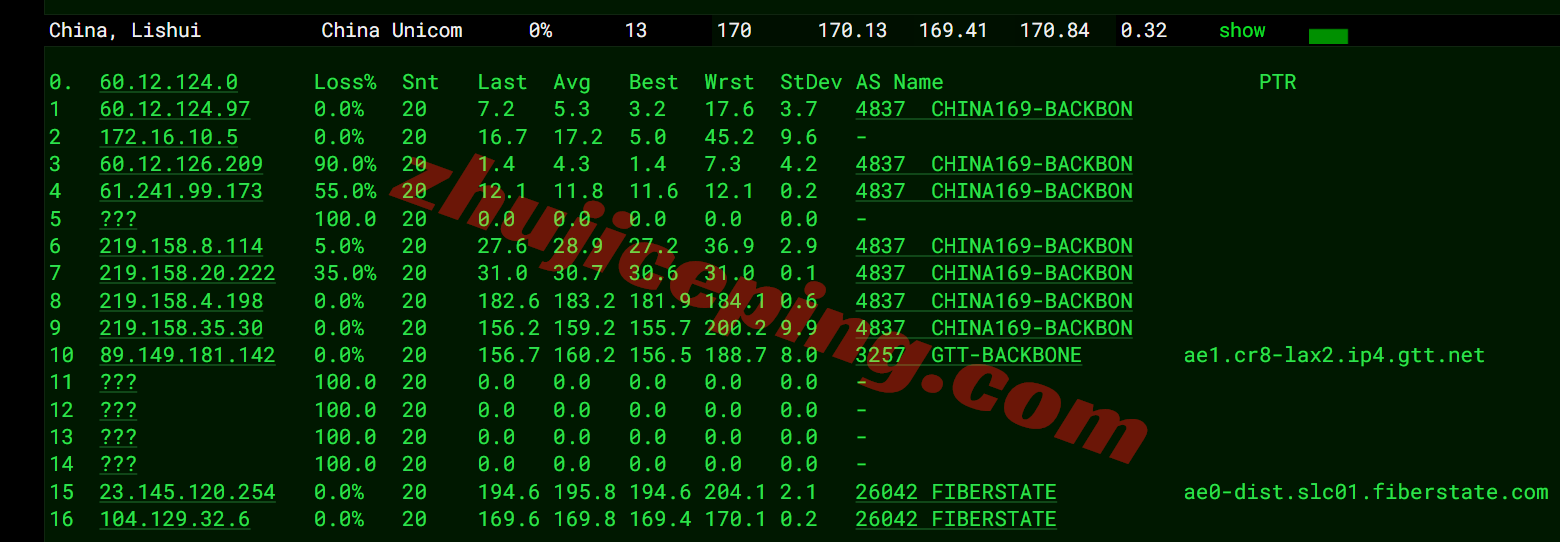Click the 169.8 average value on hop 16
1560x542 pixels.
tap(584, 519)
